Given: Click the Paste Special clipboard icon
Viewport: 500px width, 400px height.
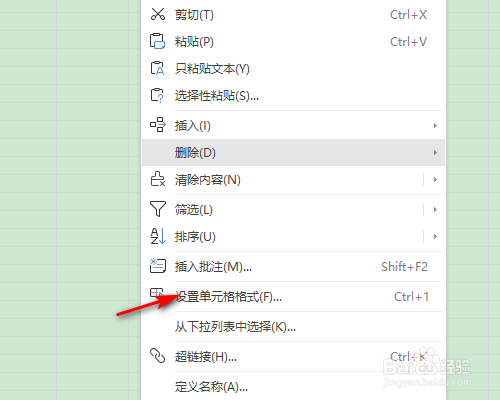Looking at the screenshot, I should tap(157, 95).
